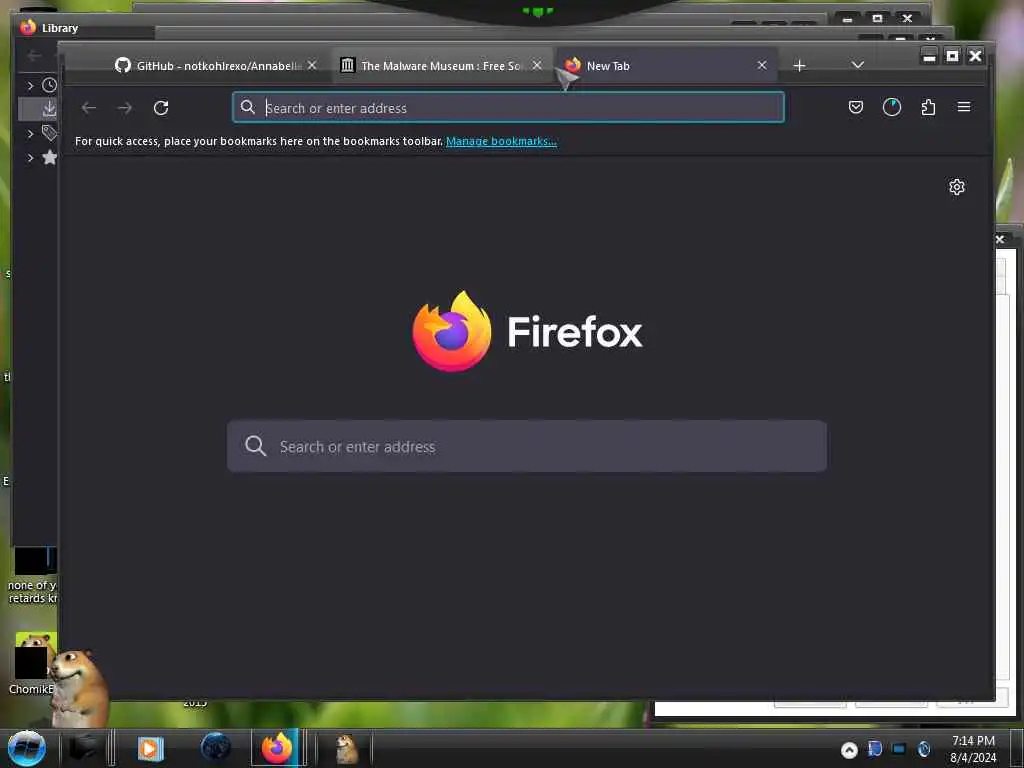Open the Manage bookmarks link

pos(501,141)
